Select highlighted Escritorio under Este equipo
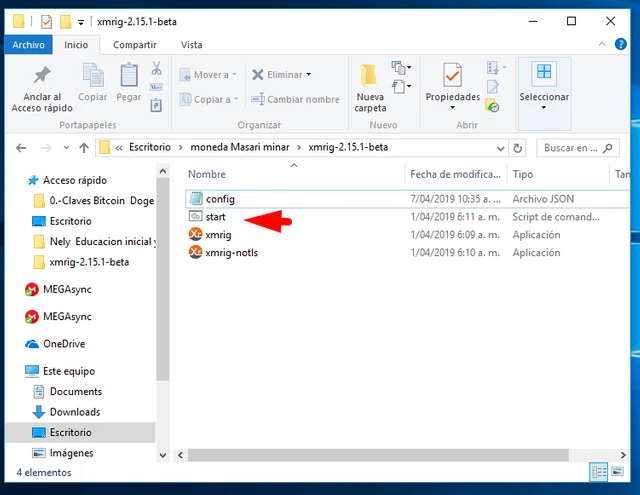 pyautogui.click(x=80, y=433)
